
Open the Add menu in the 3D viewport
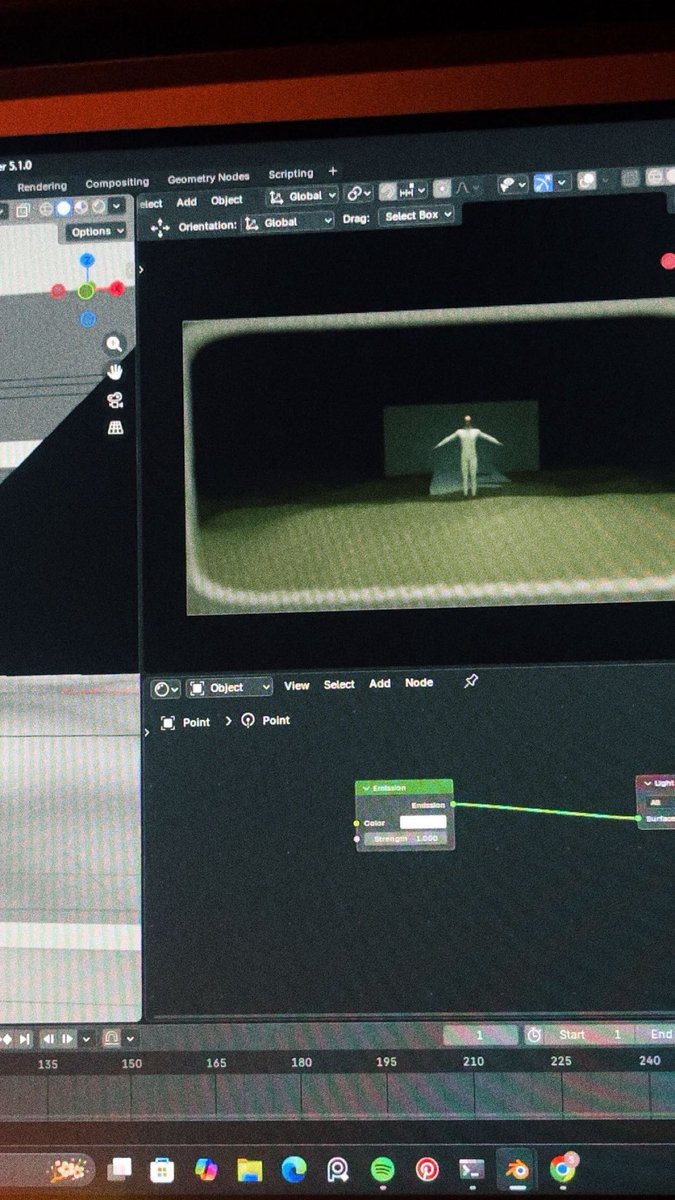(x=186, y=202)
